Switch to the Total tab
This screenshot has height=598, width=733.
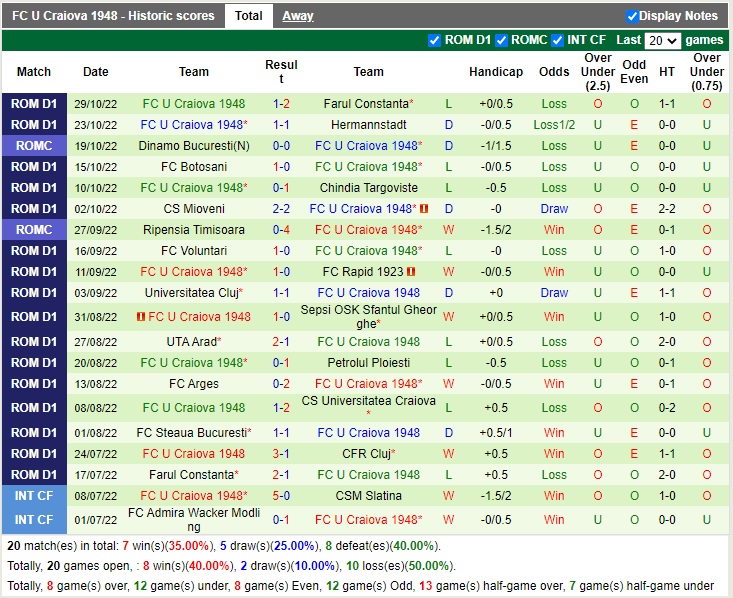pos(249,16)
